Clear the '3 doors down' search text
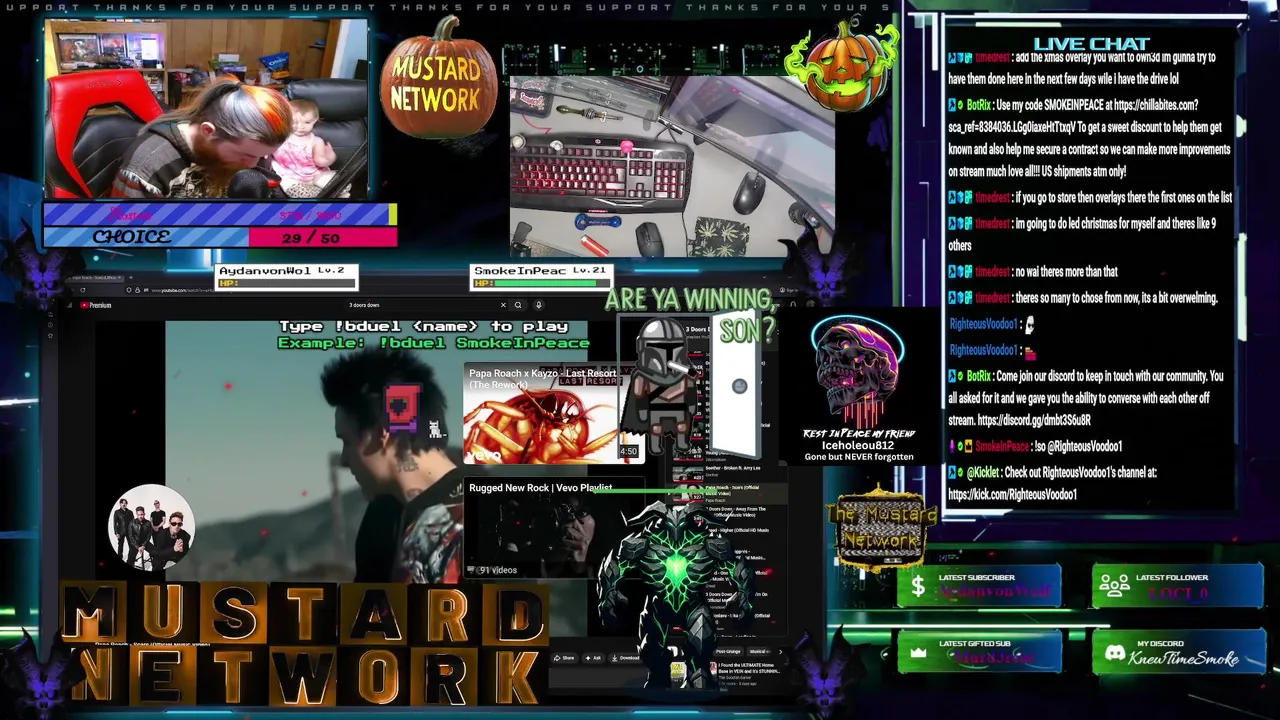1280x720 pixels. click(503, 305)
